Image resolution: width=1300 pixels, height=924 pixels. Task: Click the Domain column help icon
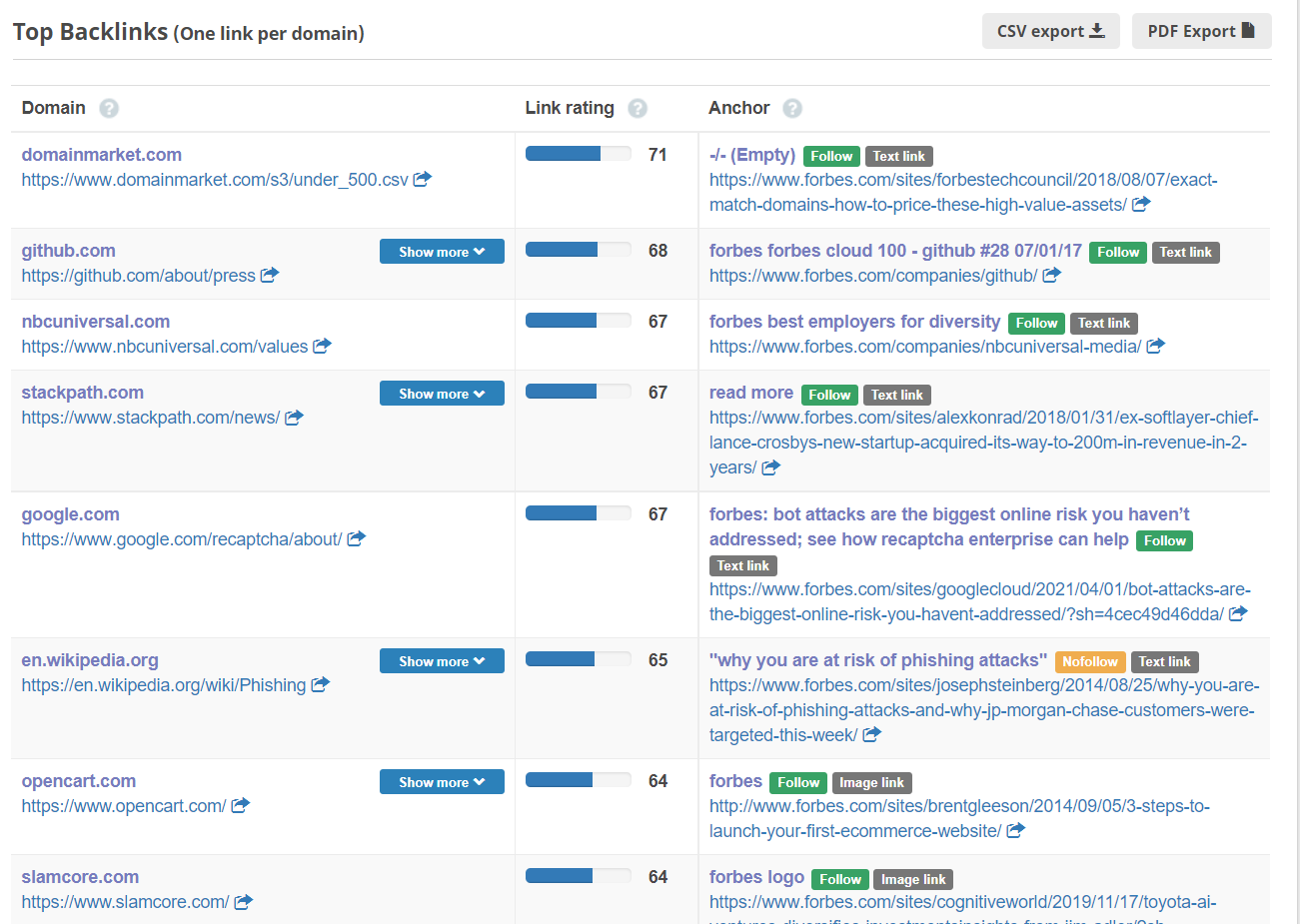109,108
